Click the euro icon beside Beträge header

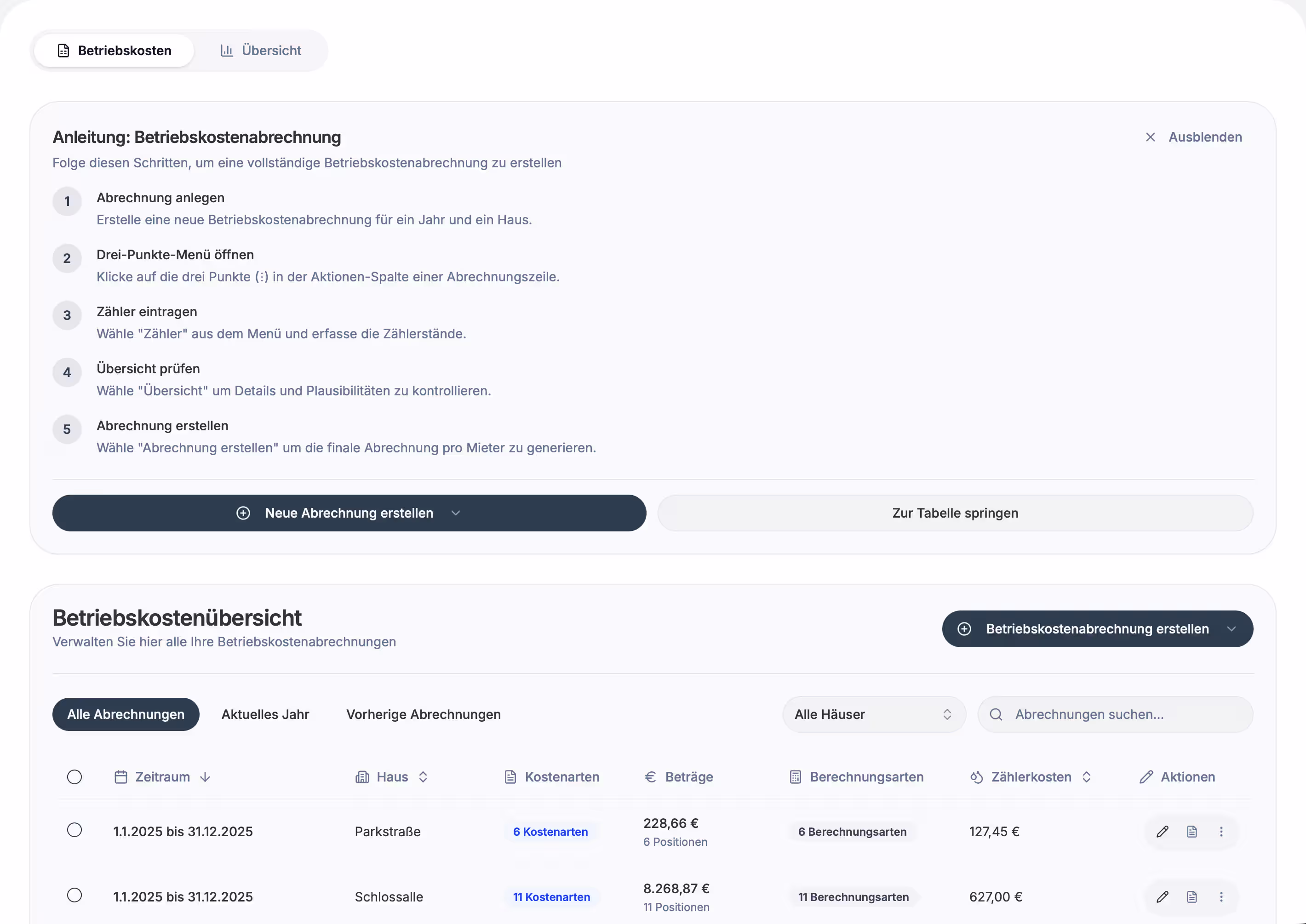click(650, 776)
